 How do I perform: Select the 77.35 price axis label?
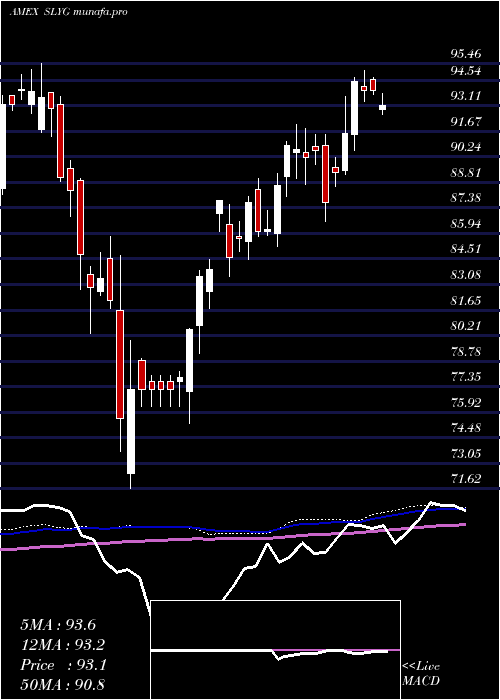click(466, 378)
